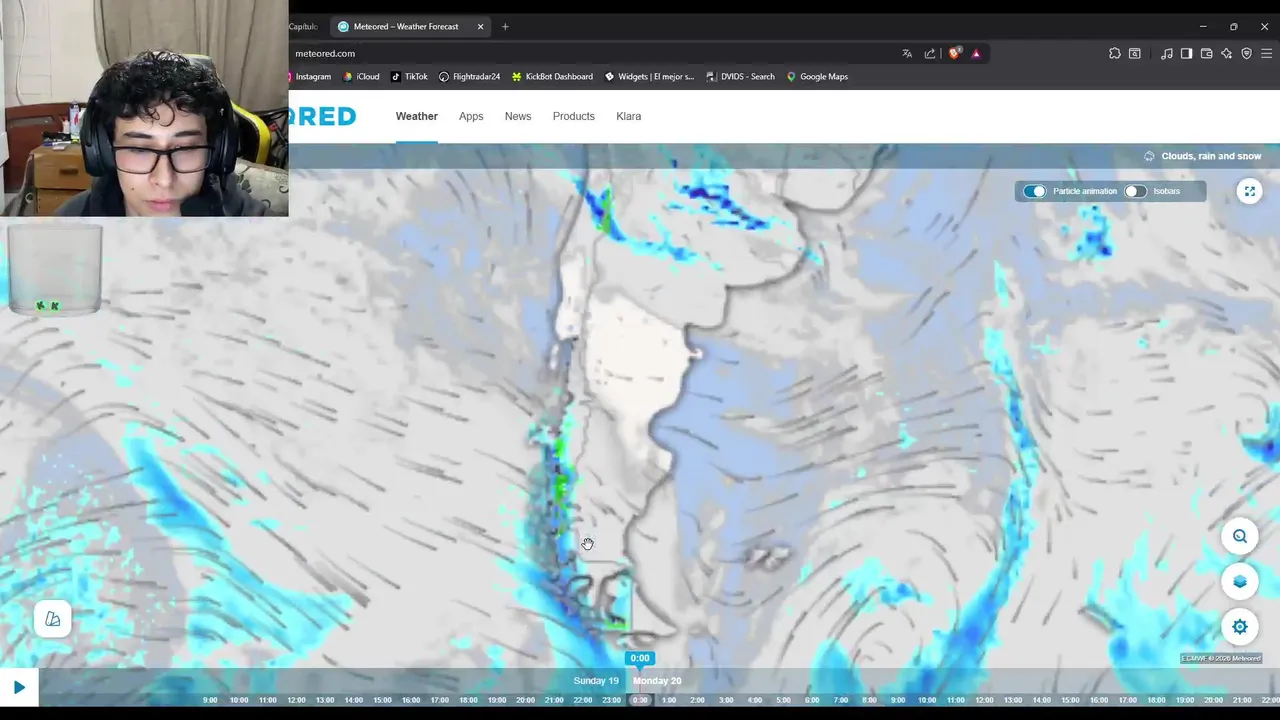The width and height of the screenshot is (1280, 720).
Task: Open the Brave Wallet icon
Action: tap(1206, 54)
